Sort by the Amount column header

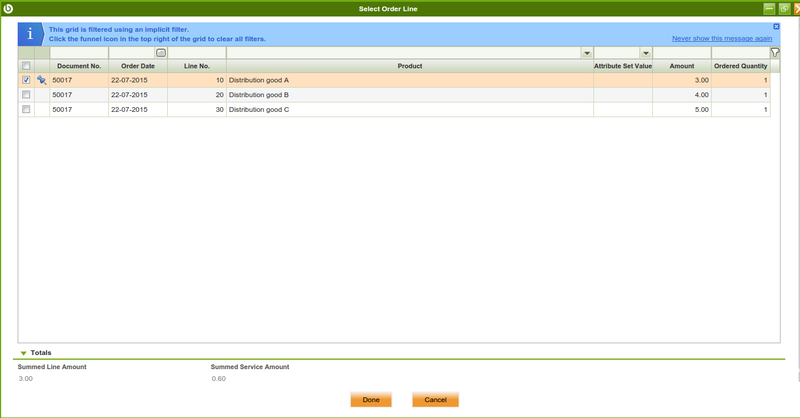click(x=682, y=66)
